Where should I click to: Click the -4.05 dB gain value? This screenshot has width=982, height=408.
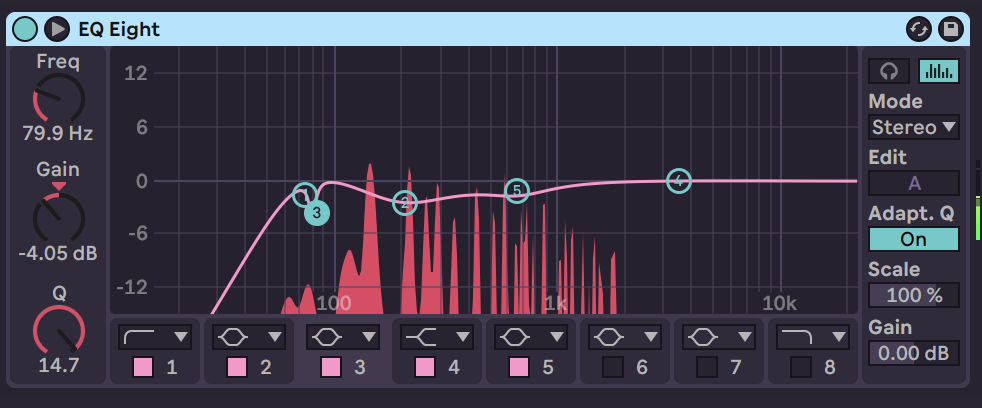click(x=58, y=254)
